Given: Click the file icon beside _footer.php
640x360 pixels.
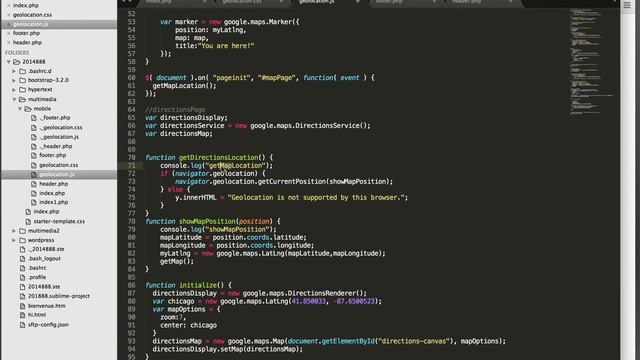Looking at the screenshot, I should (34, 118).
